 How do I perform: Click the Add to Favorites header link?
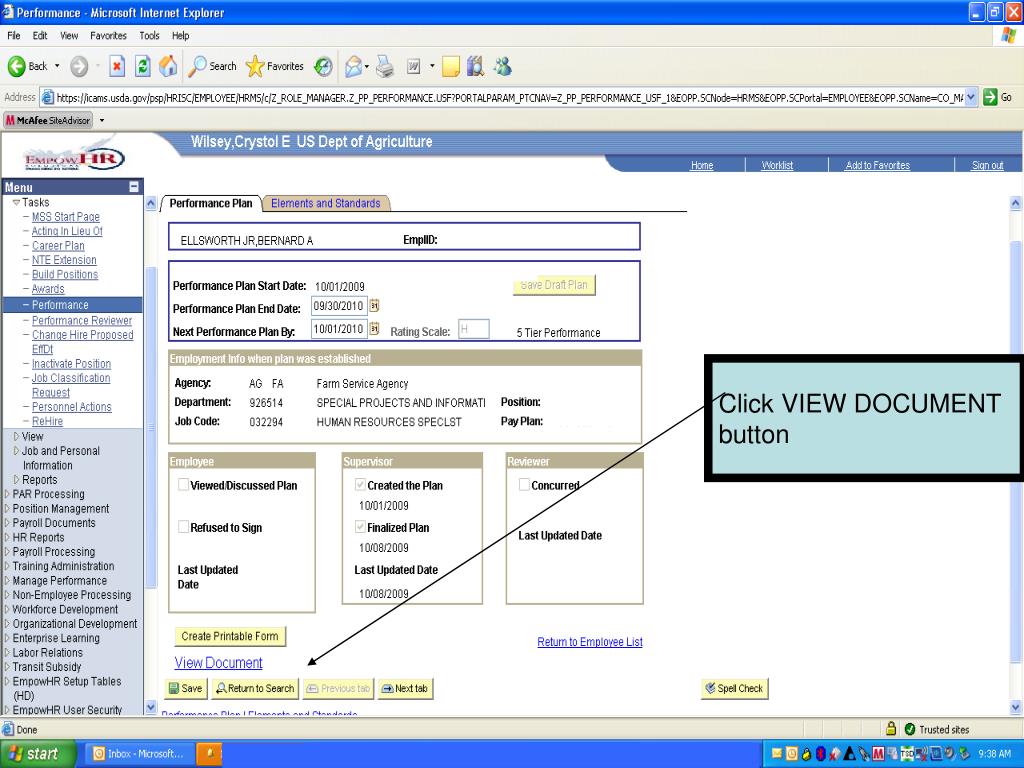click(877, 165)
